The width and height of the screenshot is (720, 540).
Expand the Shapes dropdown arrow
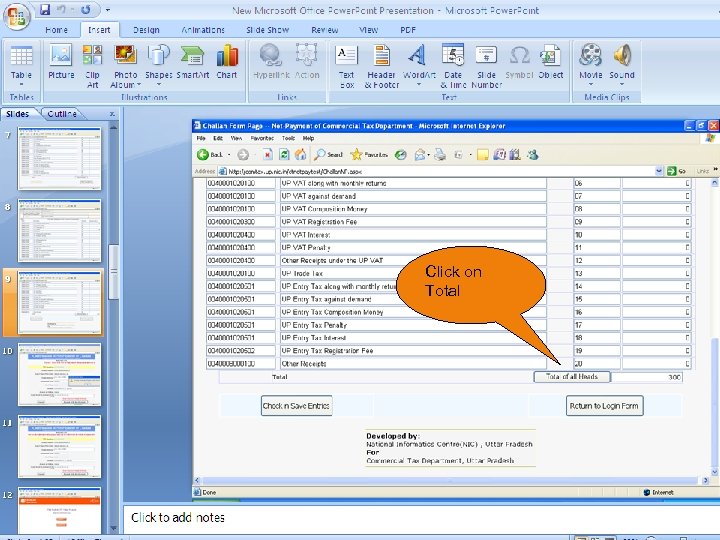(159, 84)
